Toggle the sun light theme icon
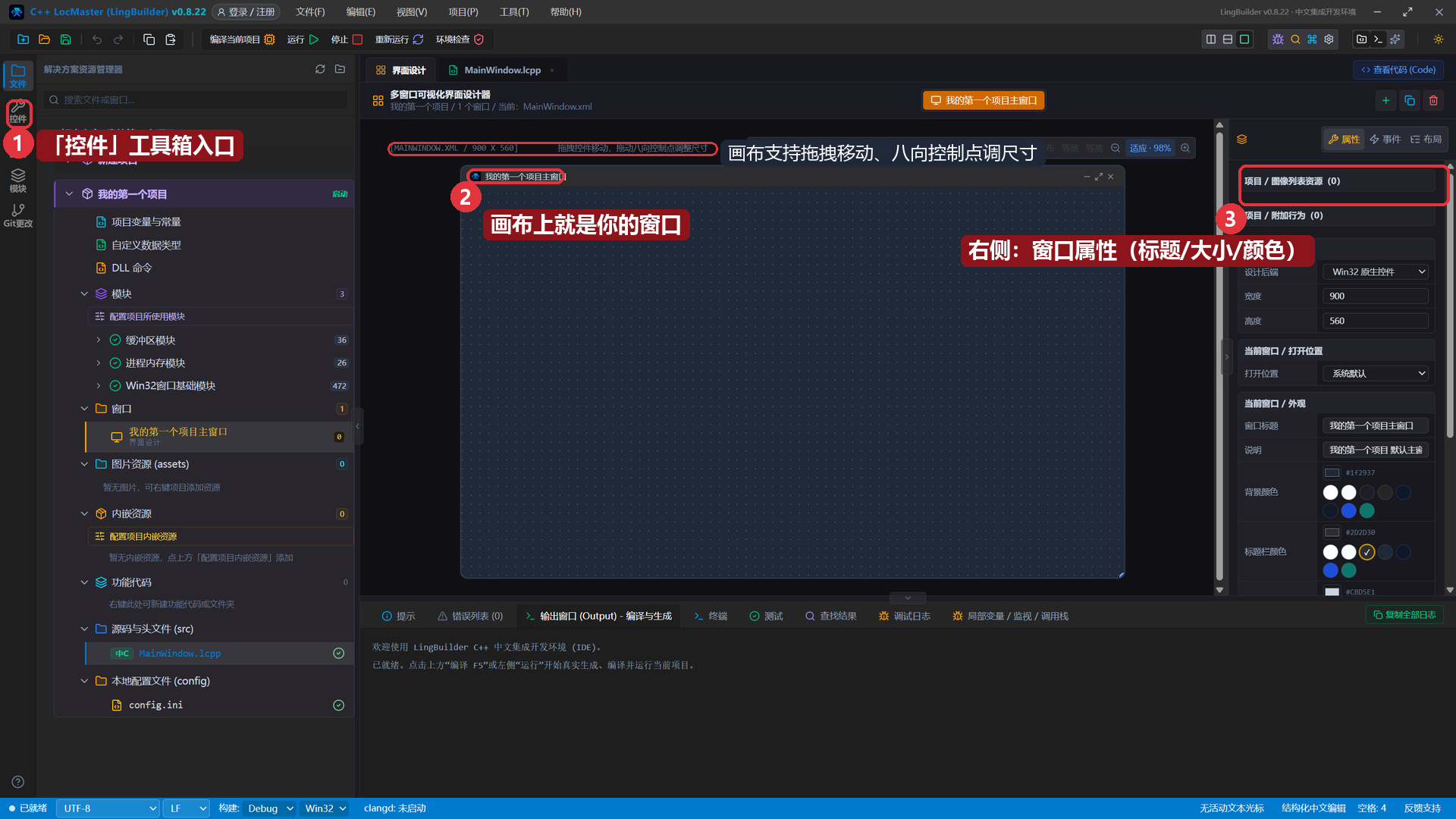1456x819 pixels. tap(1438, 39)
